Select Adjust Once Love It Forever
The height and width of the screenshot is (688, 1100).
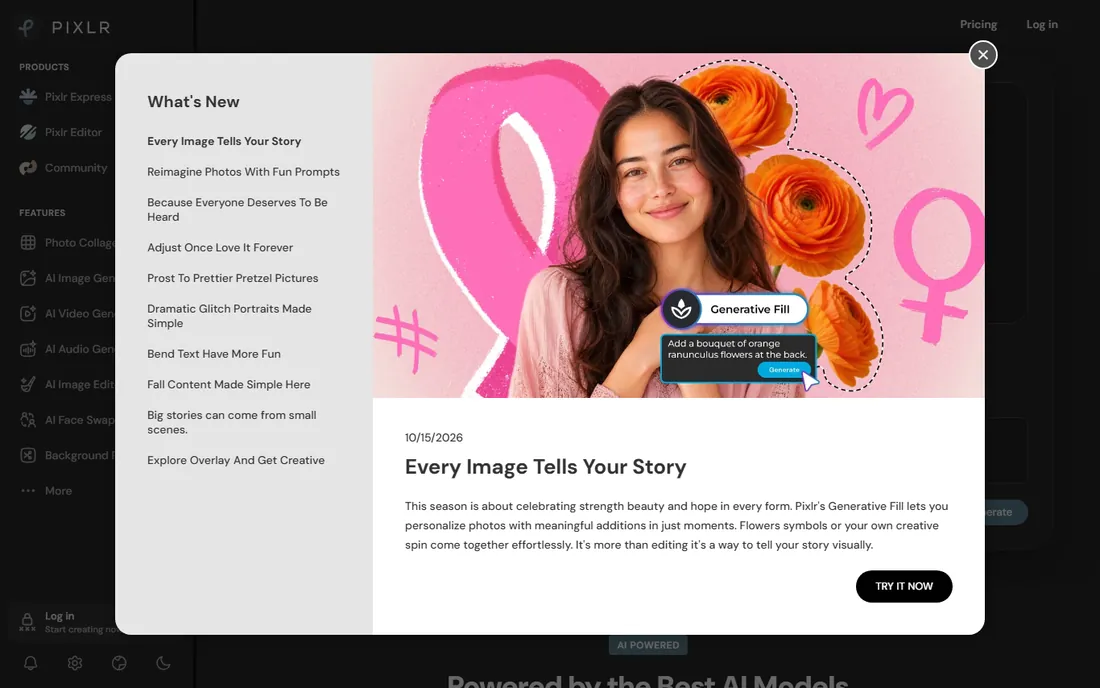[x=220, y=248]
